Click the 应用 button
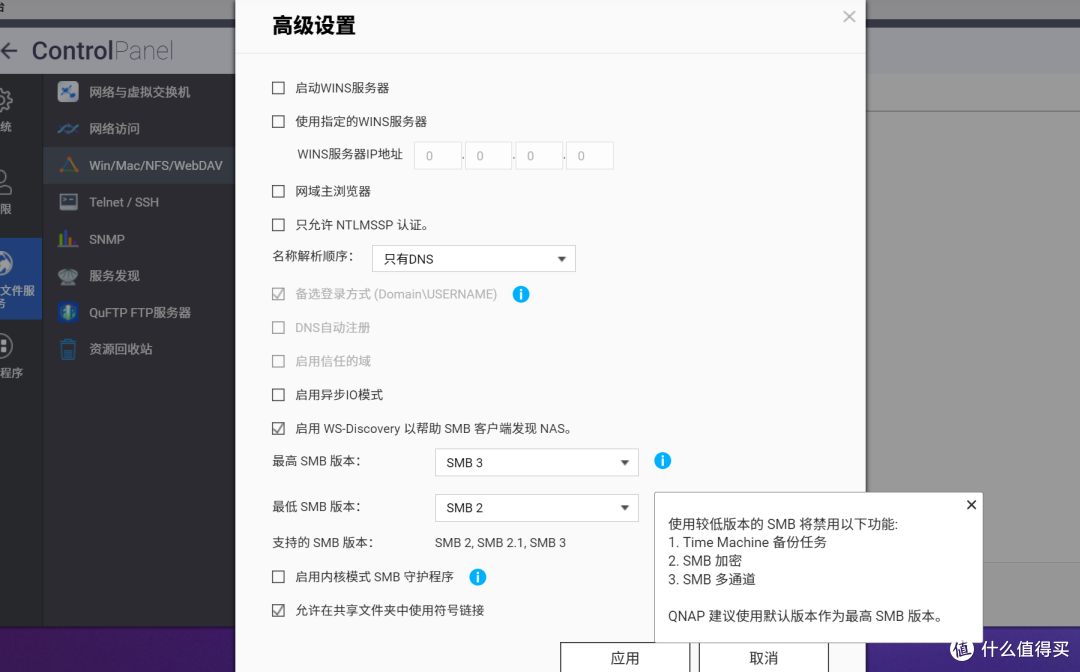1080x672 pixels. pos(625,658)
